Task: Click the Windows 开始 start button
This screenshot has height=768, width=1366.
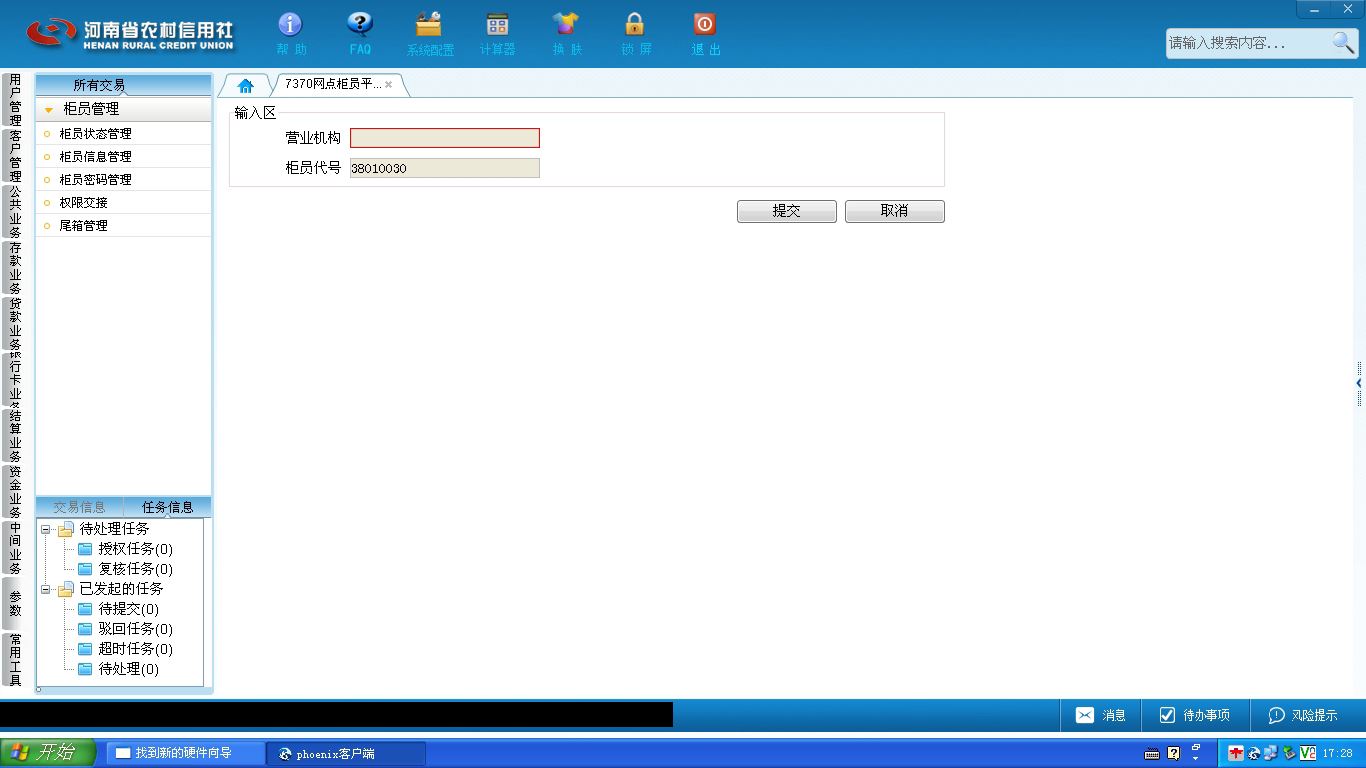Action: 48,753
